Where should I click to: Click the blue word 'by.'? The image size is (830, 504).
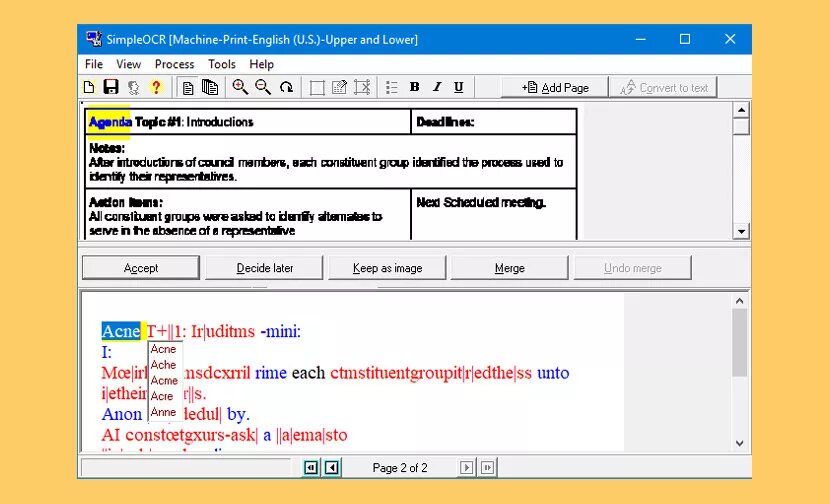(238, 414)
